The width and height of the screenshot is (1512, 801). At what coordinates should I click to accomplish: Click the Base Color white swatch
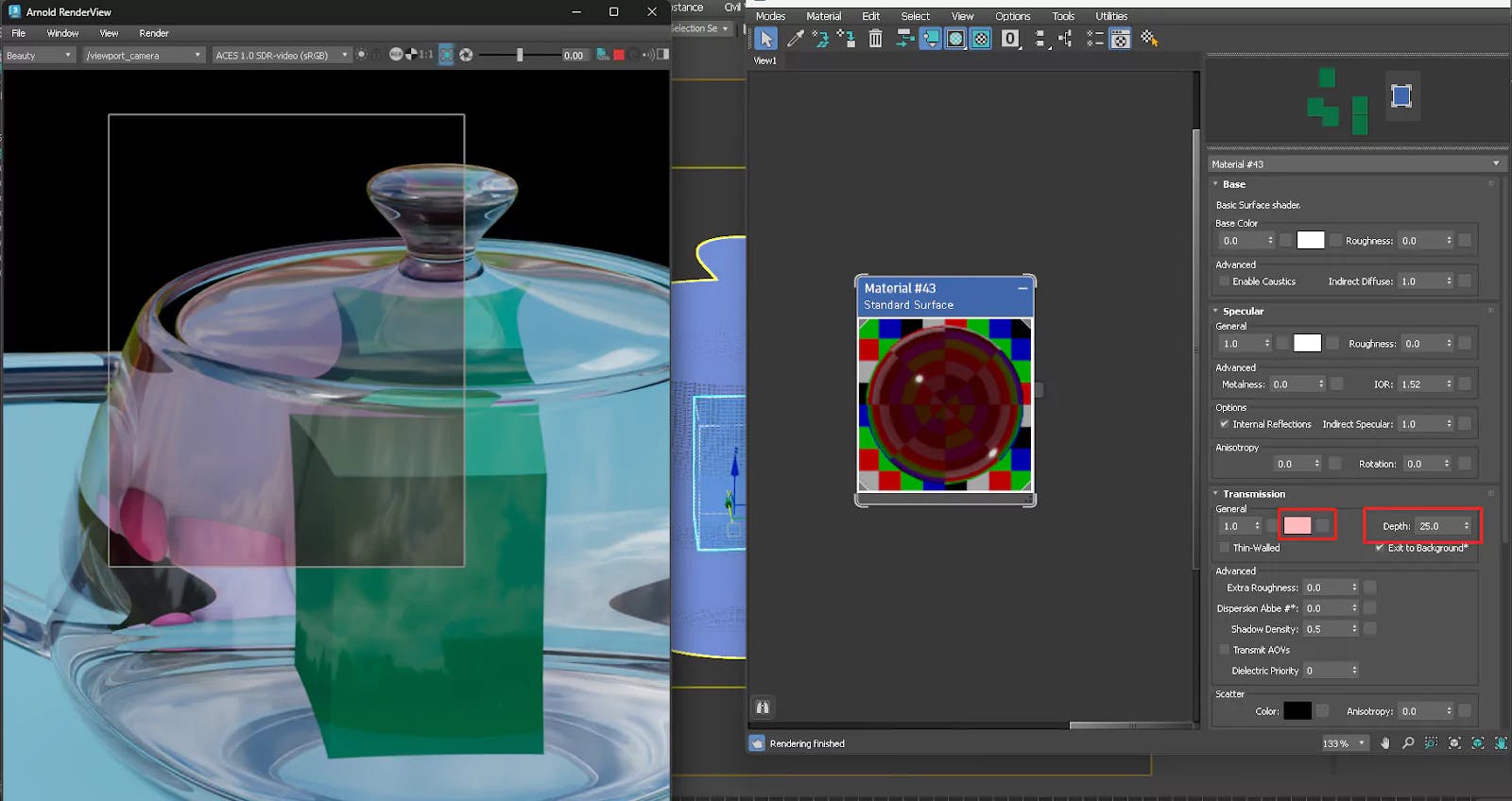pyautogui.click(x=1310, y=240)
